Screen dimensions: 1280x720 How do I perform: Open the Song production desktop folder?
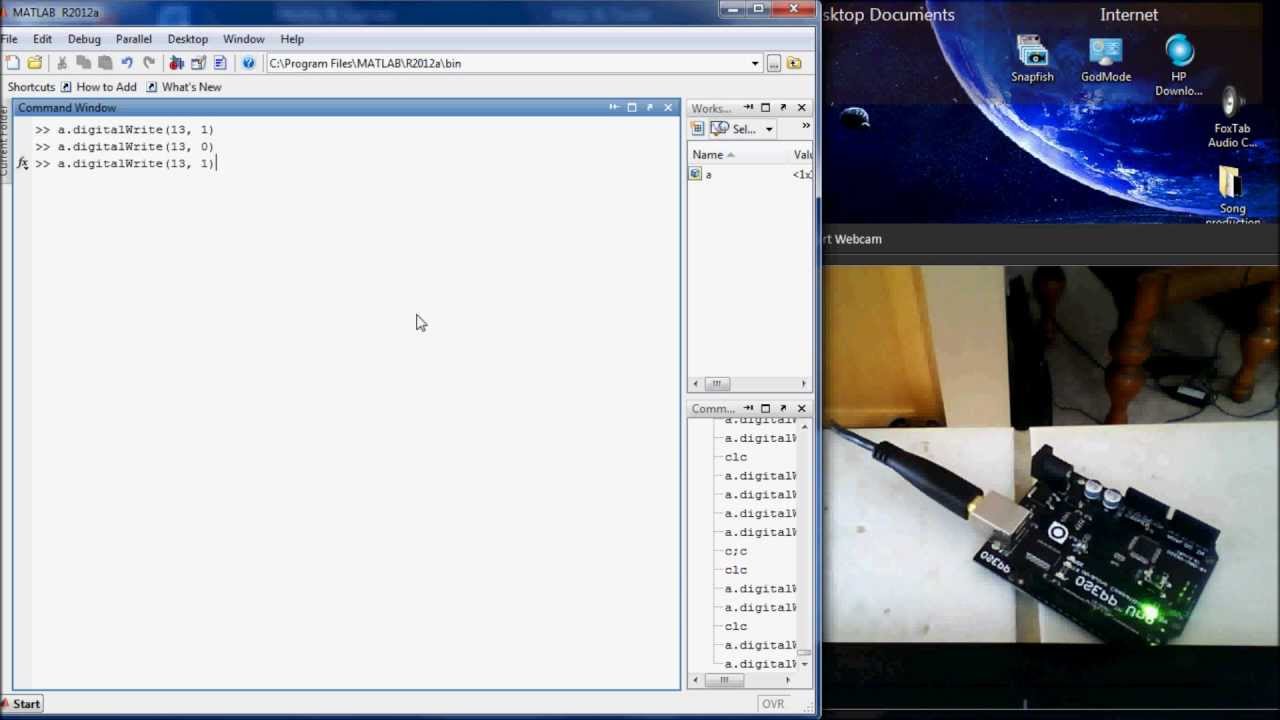pos(1232,196)
